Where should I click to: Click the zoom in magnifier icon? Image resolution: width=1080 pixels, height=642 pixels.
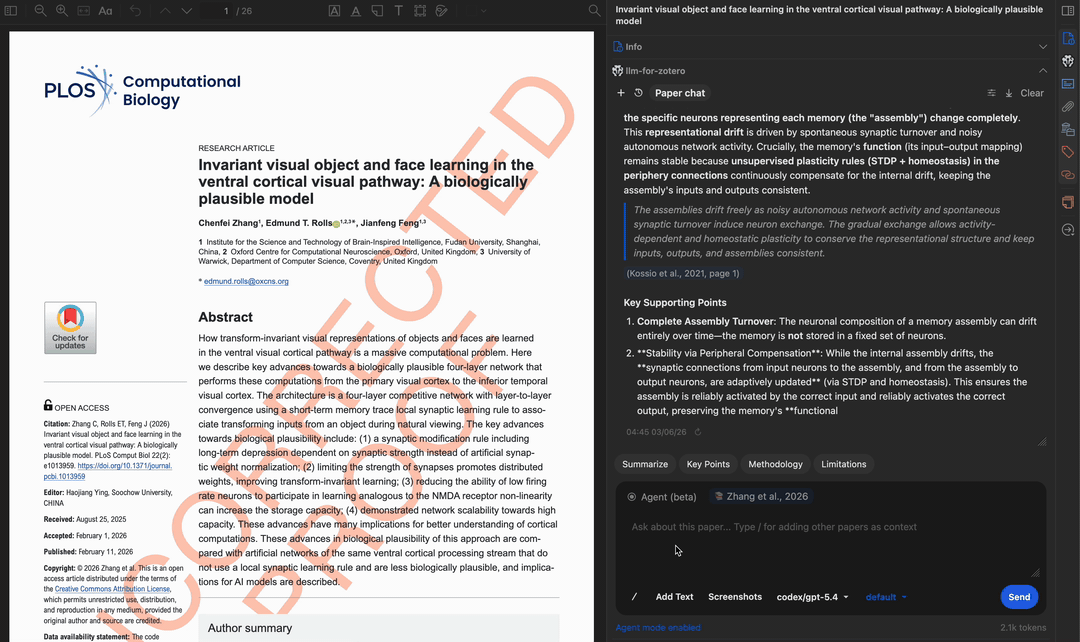click(x=62, y=11)
